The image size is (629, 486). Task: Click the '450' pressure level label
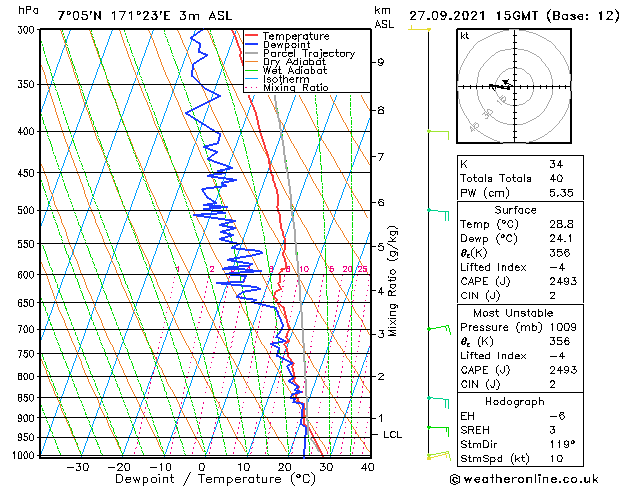click(28, 173)
